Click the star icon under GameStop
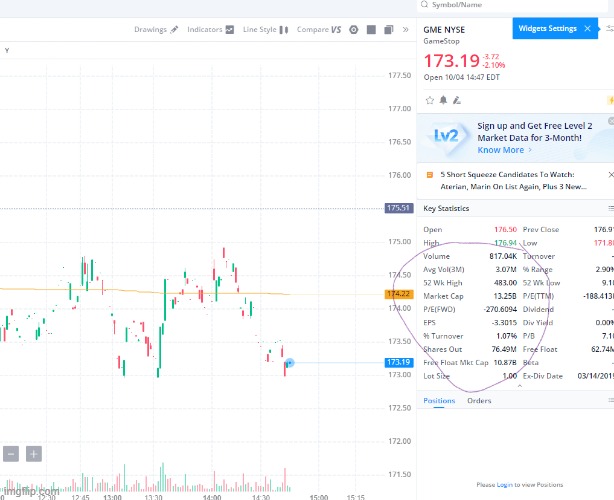The height and width of the screenshot is (500, 614). click(x=430, y=100)
